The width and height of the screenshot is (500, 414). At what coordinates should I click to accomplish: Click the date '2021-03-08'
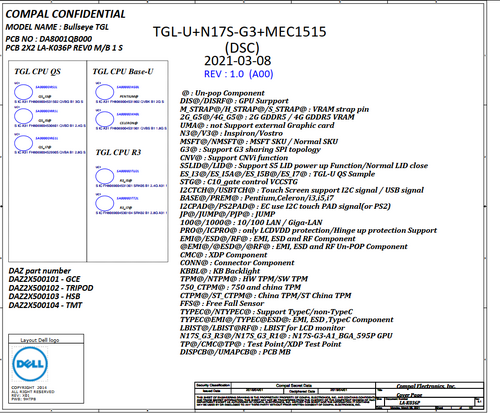[238, 61]
